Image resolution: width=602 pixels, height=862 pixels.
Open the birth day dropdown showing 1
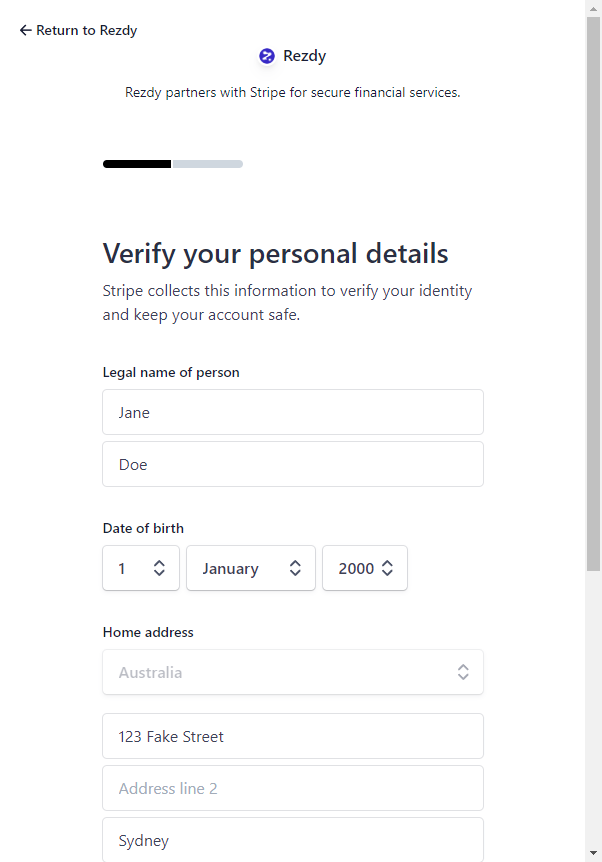pyautogui.click(x=141, y=568)
